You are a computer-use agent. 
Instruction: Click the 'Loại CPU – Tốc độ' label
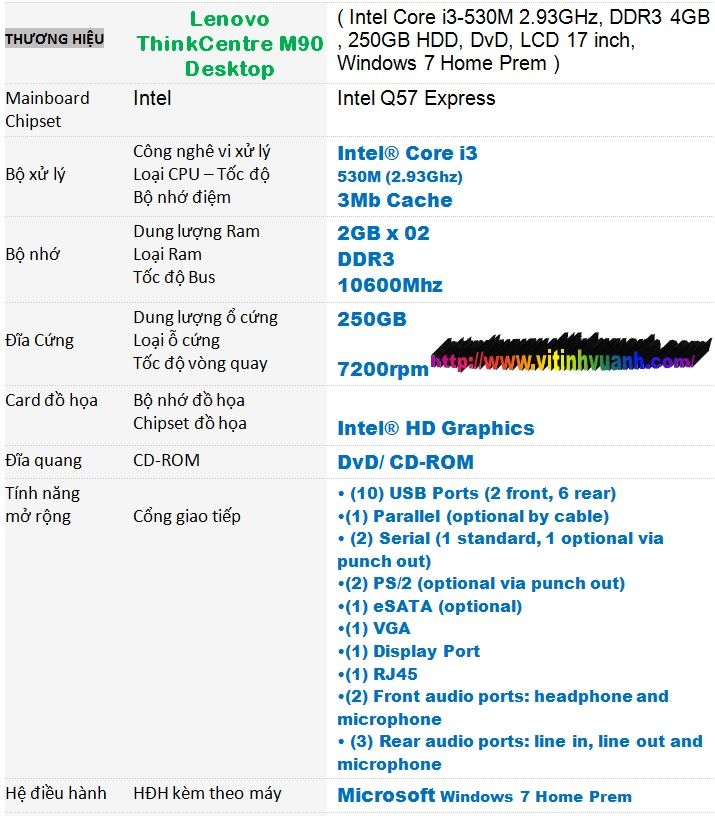[x=201, y=174]
